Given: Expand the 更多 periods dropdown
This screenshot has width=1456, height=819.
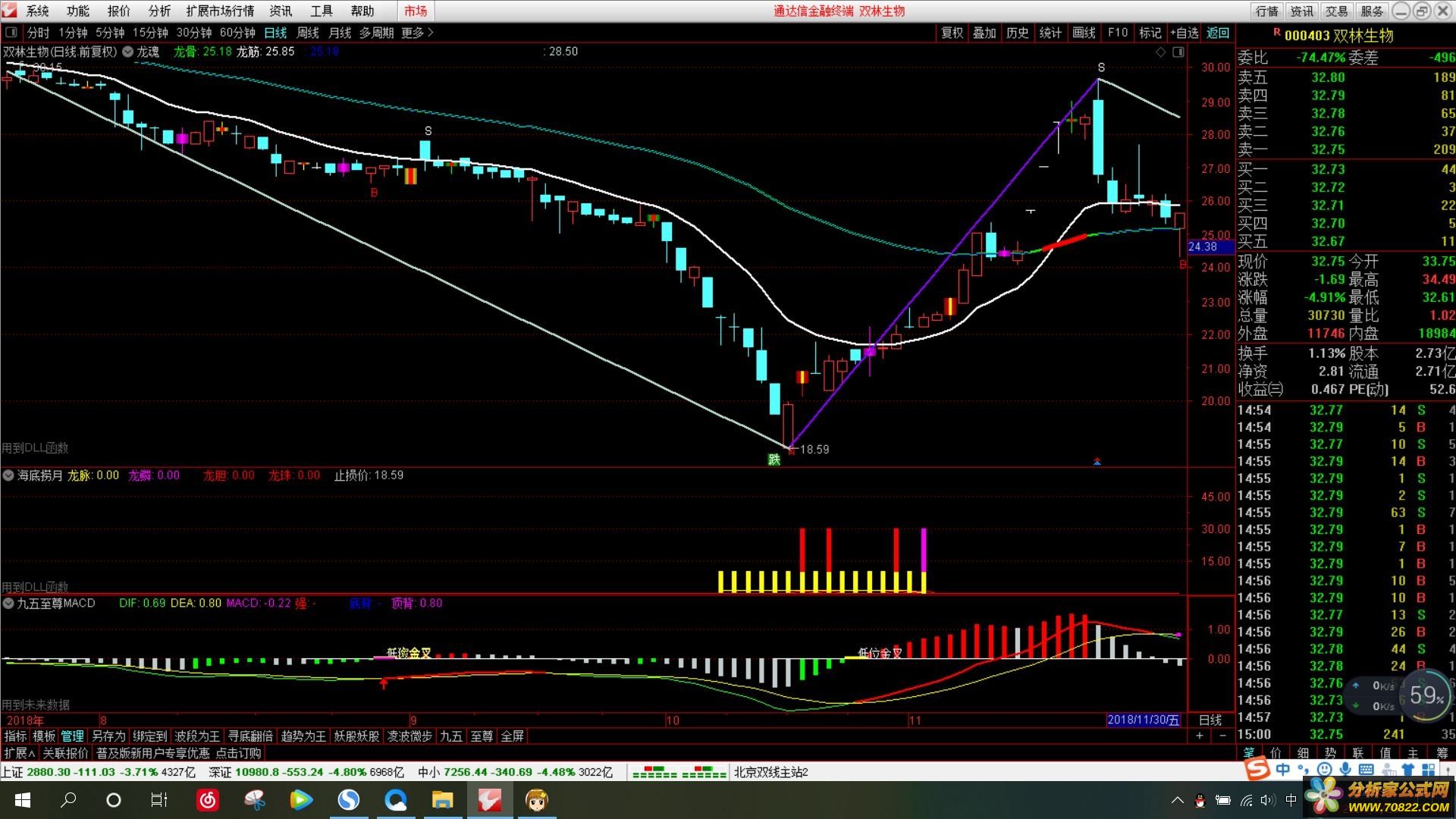Looking at the screenshot, I should click(417, 33).
